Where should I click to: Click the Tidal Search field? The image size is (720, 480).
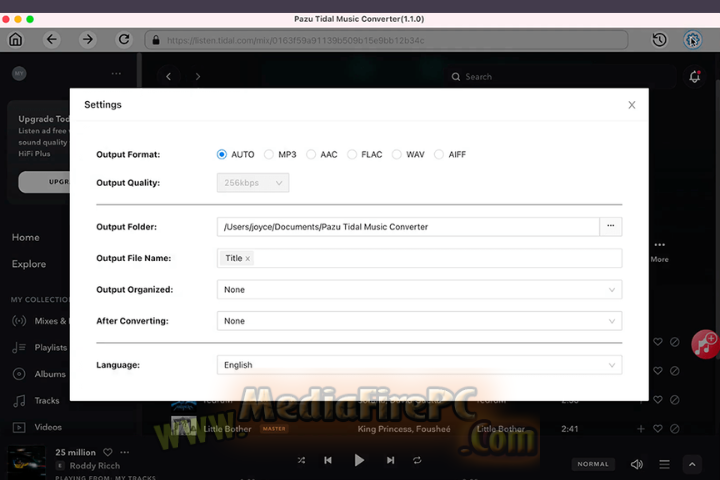[561, 77]
